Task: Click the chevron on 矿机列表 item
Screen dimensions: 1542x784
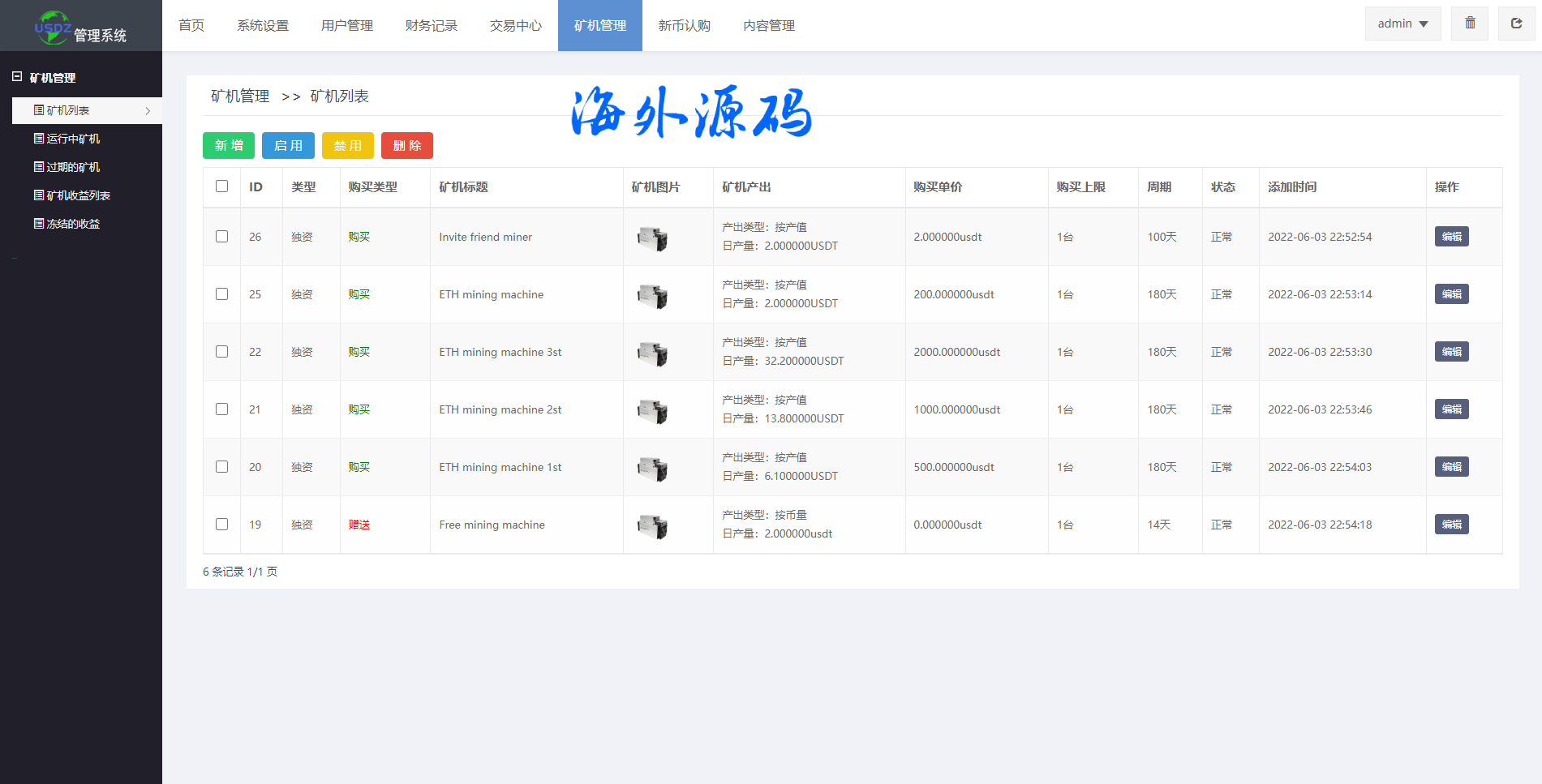Action: click(148, 111)
